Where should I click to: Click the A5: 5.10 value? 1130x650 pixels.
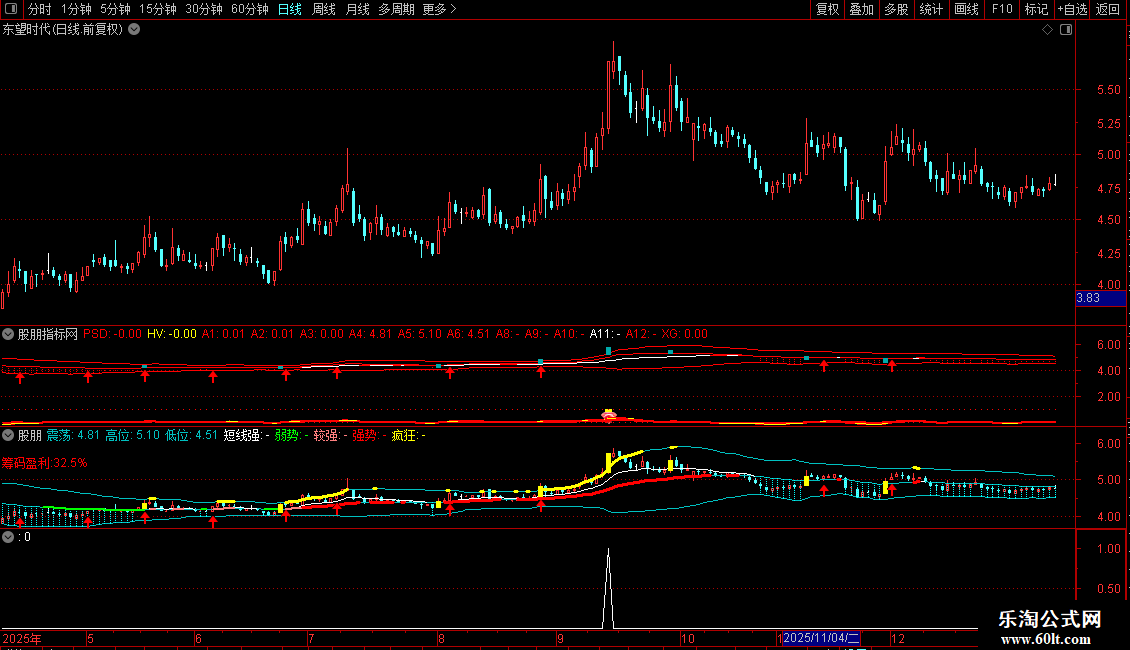(x=419, y=334)
